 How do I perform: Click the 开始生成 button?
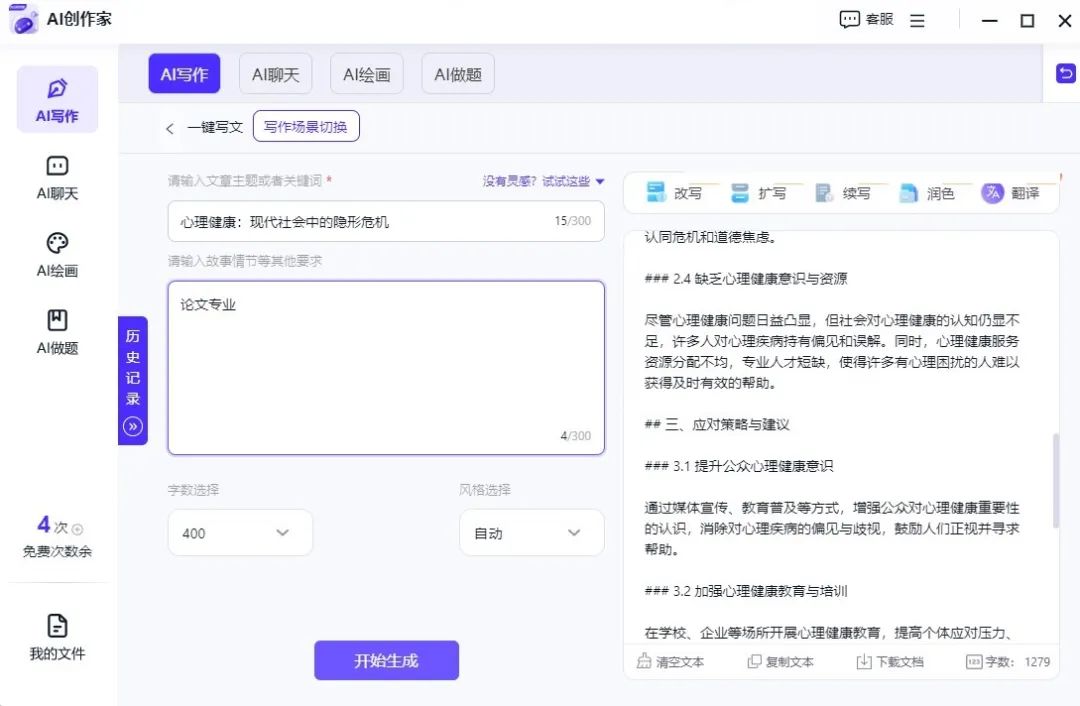pyautogui.click(x=386, y=661)
